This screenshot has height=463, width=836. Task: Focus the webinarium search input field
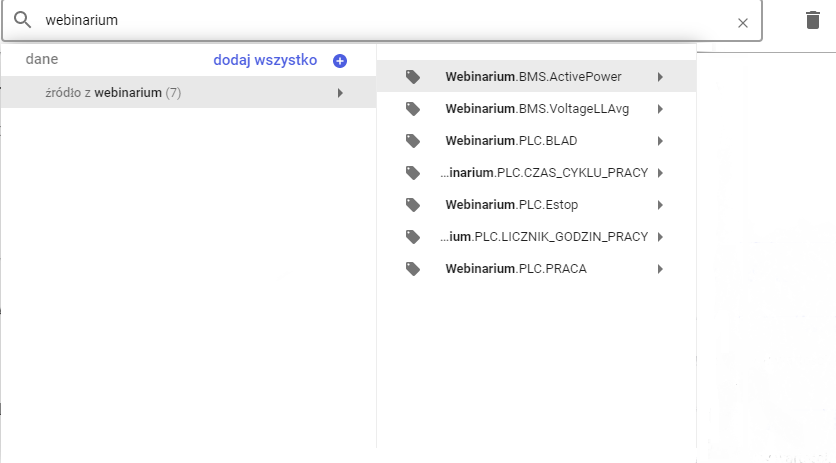click(x=381, y=20)
